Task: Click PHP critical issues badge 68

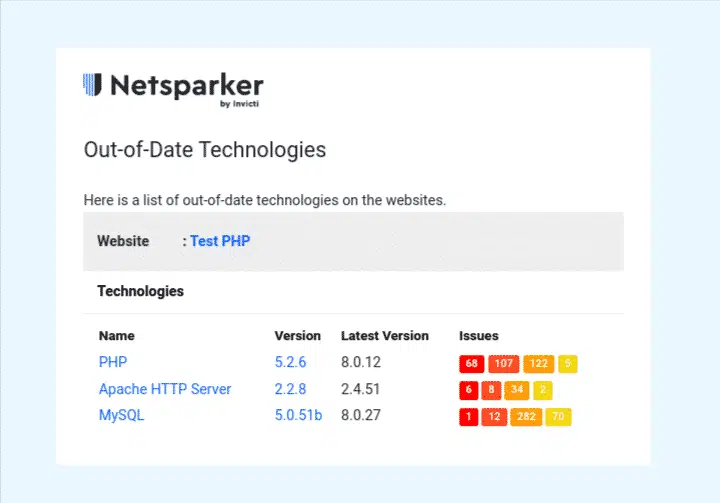Action: click(x=472, y=363)
